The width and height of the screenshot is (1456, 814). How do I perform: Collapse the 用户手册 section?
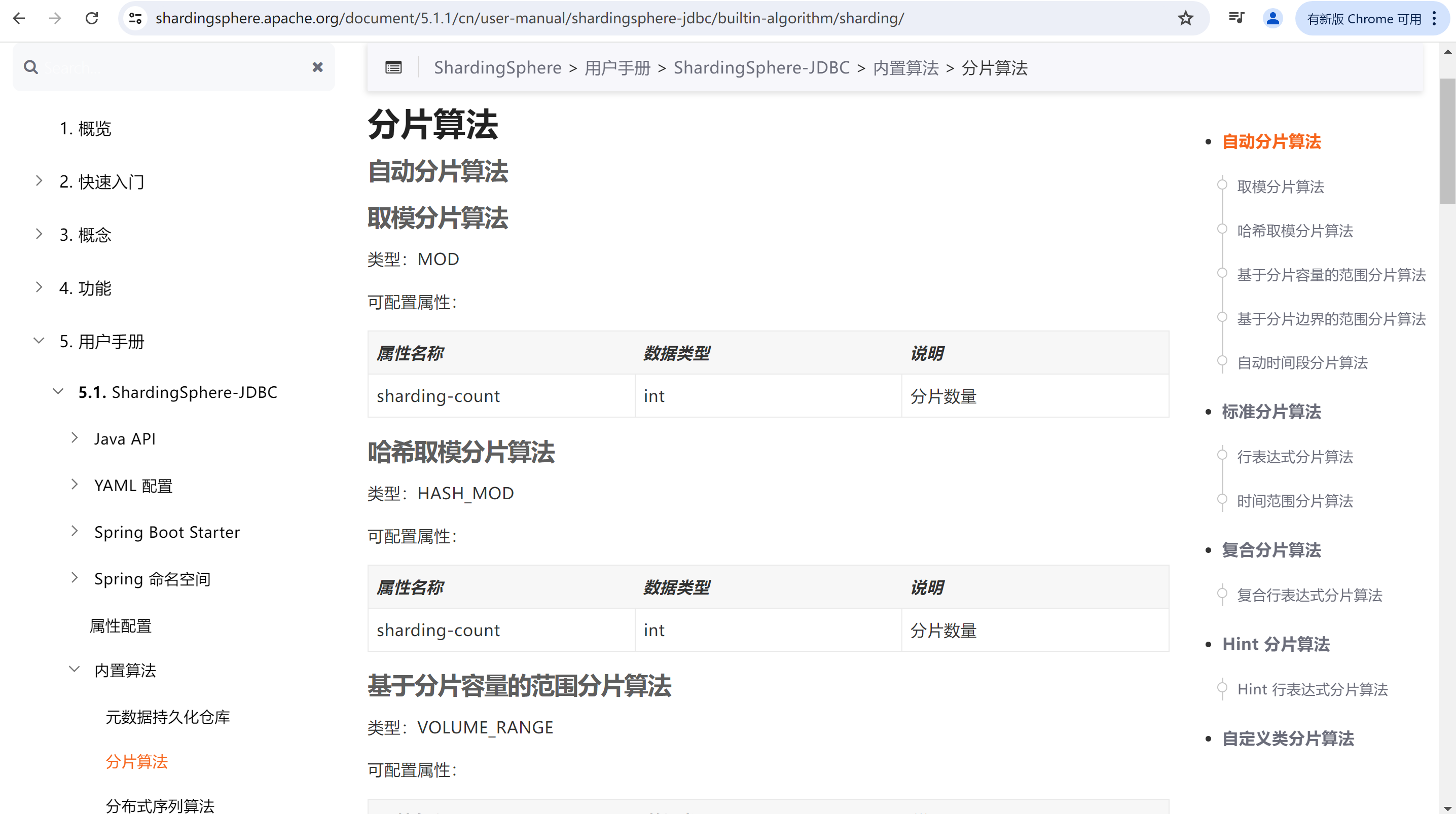click(x=39, y=341)
